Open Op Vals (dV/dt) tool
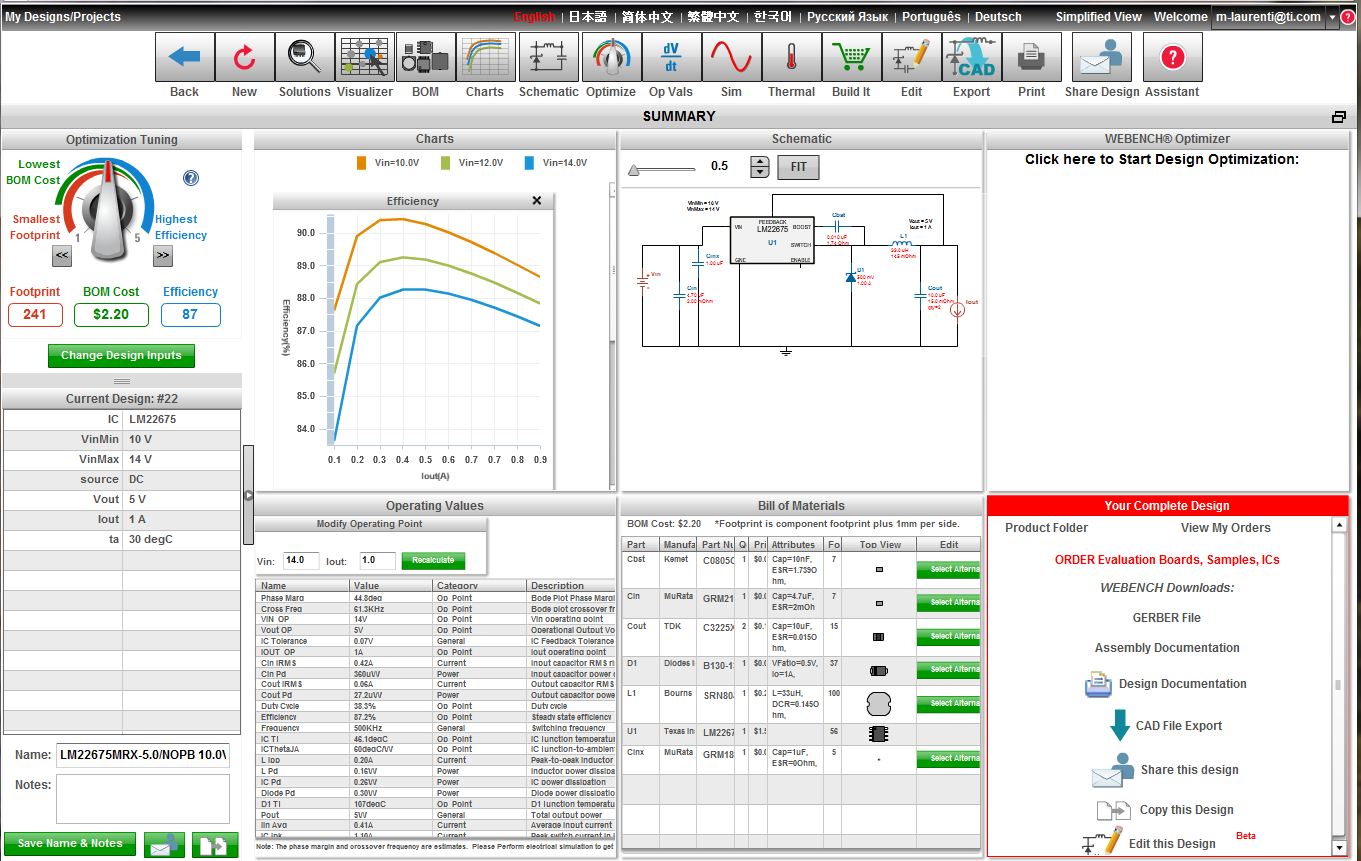This screenshot has height=861, width=1361. click(x=671, y=57)
